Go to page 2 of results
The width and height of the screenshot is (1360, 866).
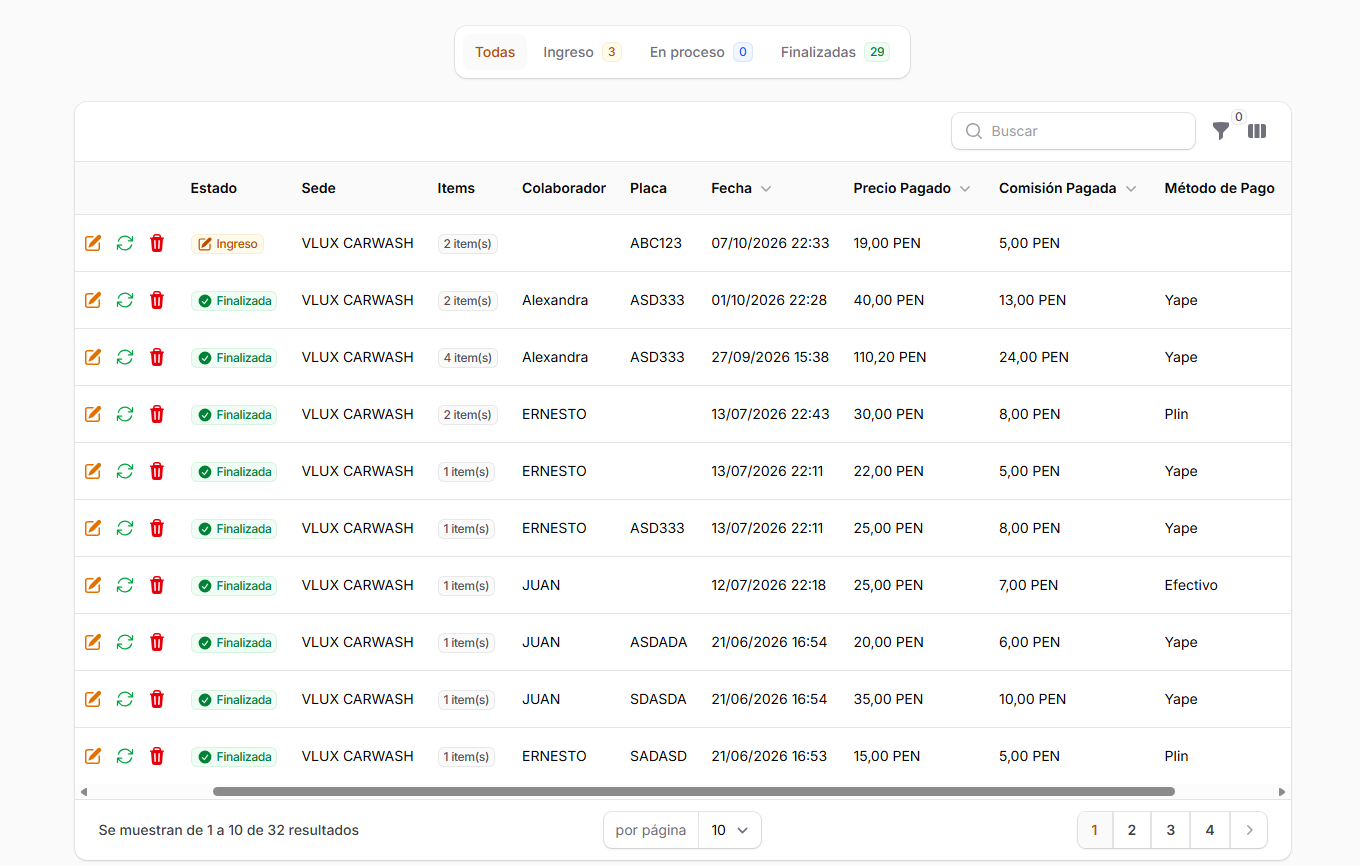point(1132,830)
